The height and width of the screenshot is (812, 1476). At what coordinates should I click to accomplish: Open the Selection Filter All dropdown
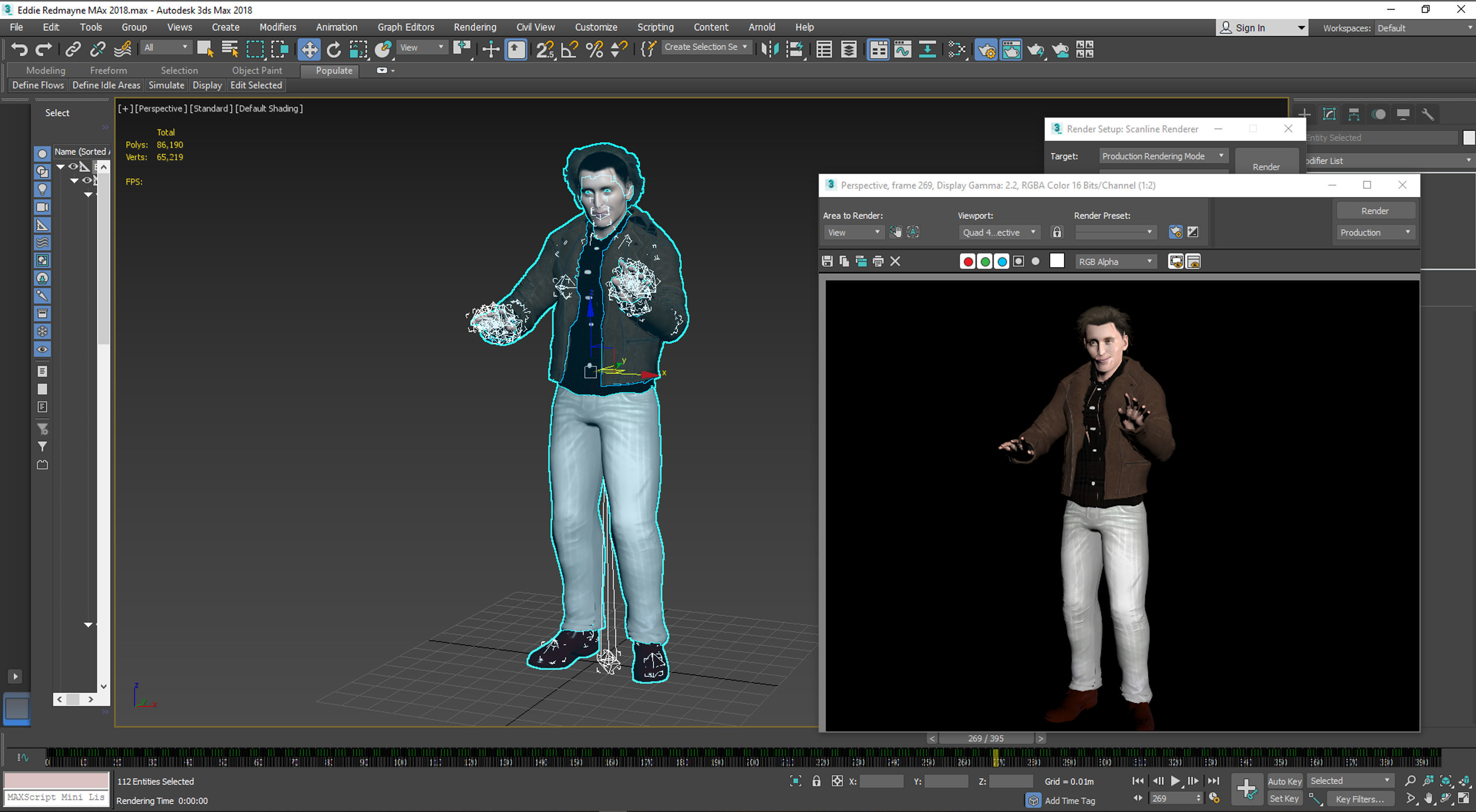166,48
